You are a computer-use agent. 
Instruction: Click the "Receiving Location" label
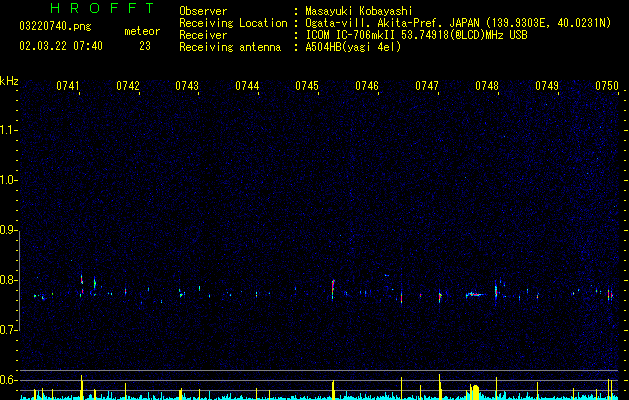[x=233, y=23]
